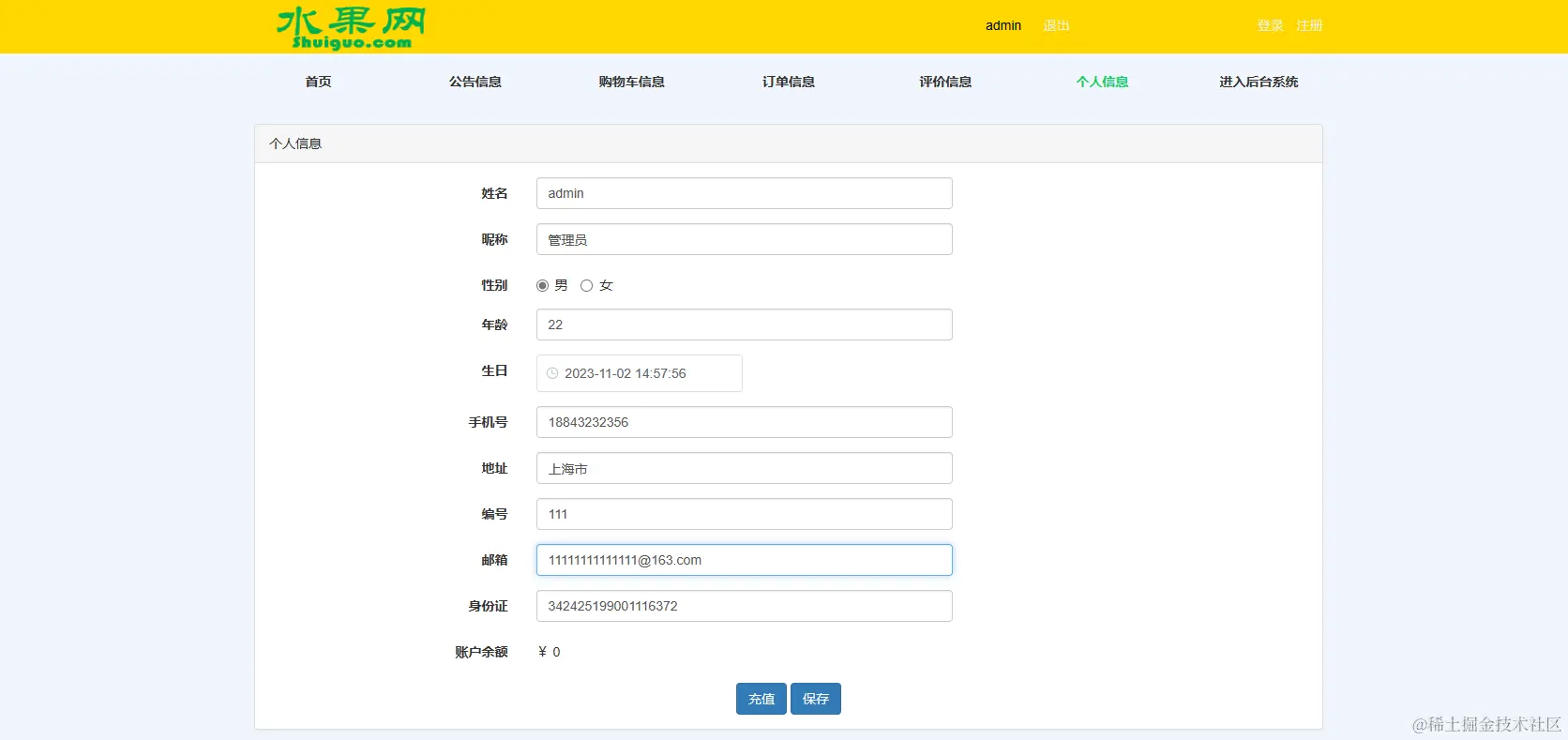Click the 账户余额 value ¥ 0
1568x740 pixels.
(x=550, y=652)
